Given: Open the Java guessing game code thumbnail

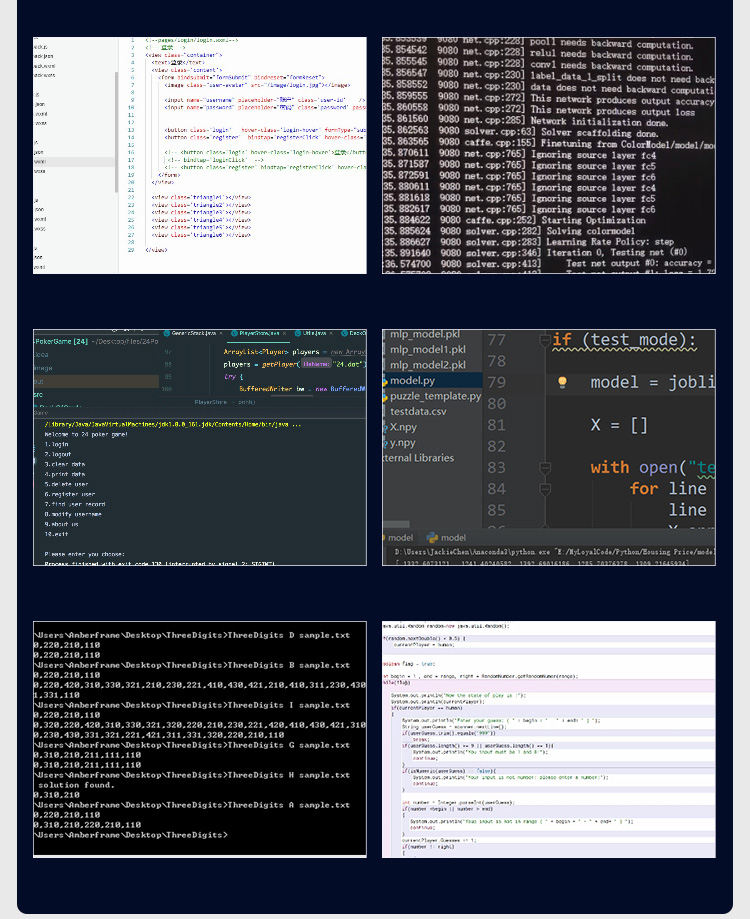Looking at the screenshot, I should (x=548, y=739).
